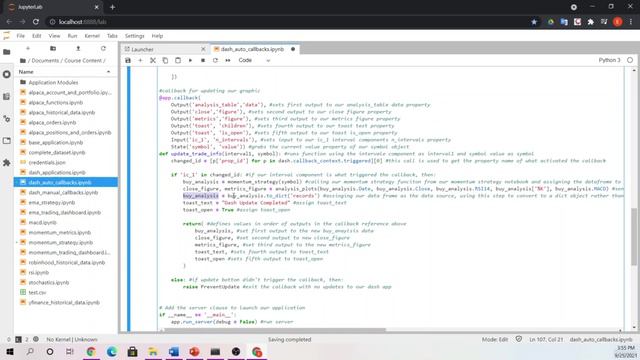
Task: Navigate to the Documents breadcrumb folder
Action: 45,60
